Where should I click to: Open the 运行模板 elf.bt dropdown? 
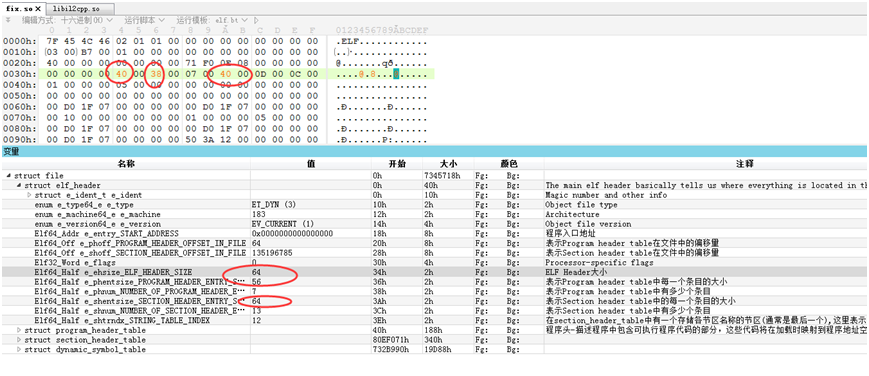[x=212, y=20]
